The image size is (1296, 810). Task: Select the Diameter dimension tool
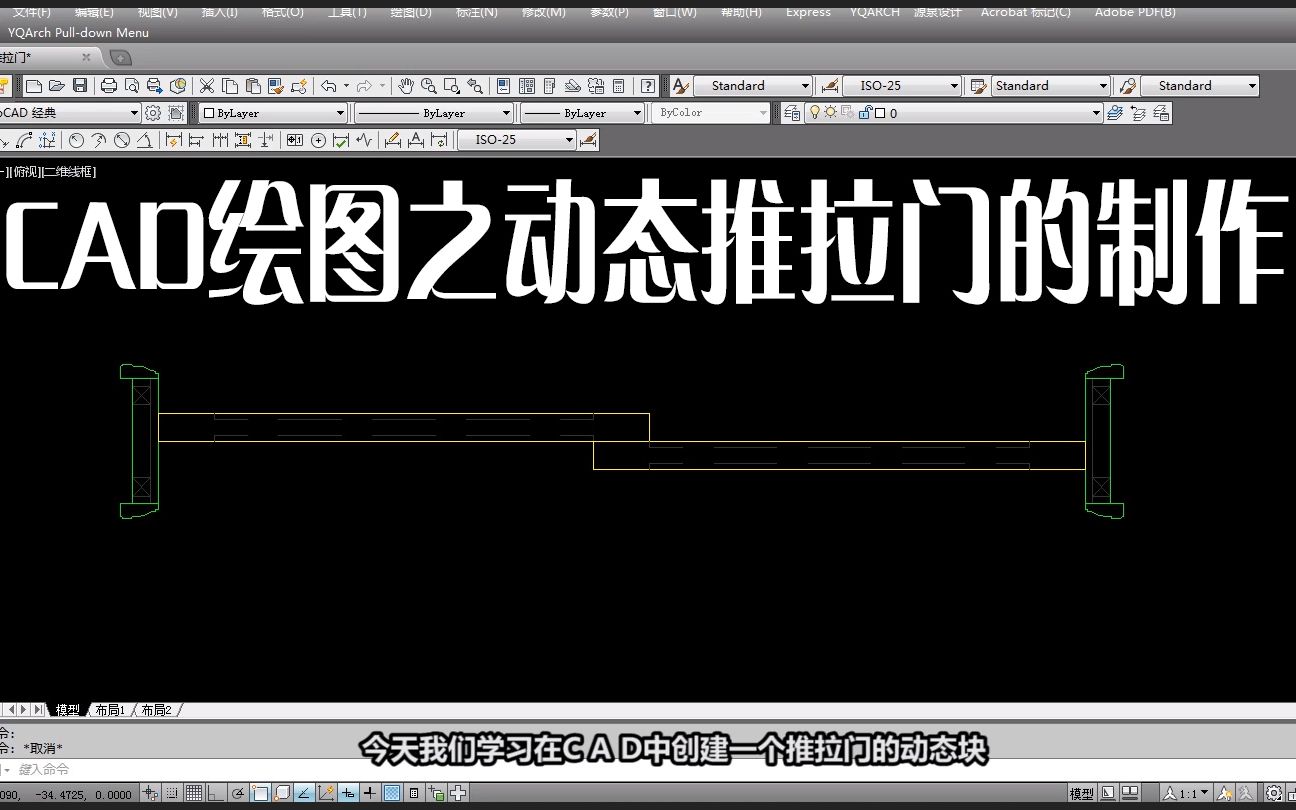pyautogui.click(x=122, y=140)
